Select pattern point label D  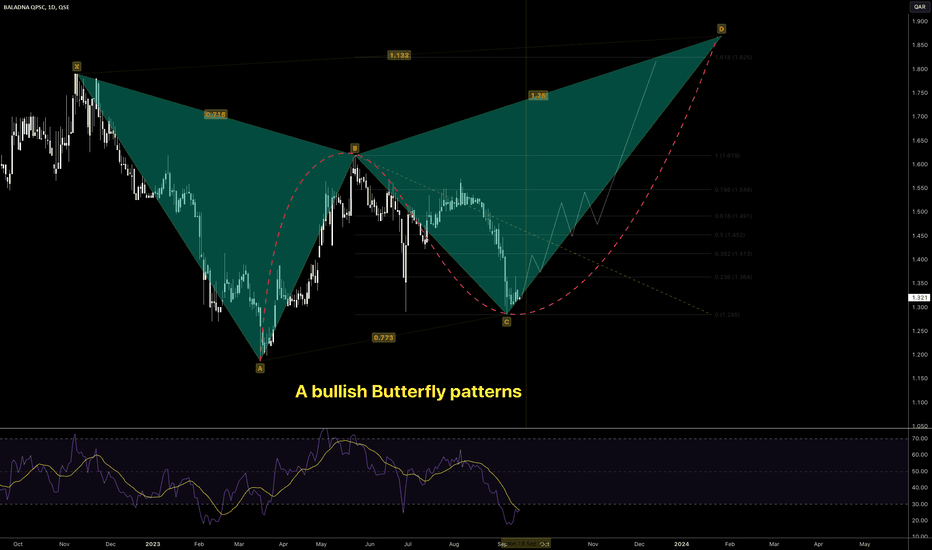tap(721, 29)
